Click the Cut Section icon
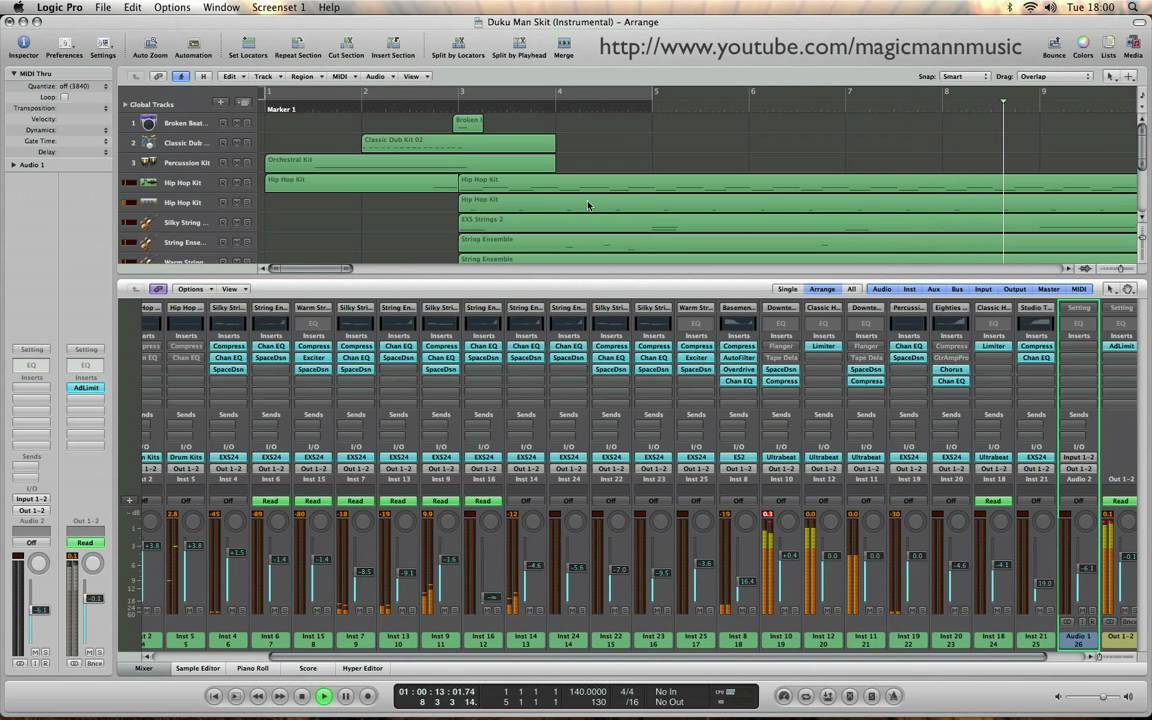This screenshot has height=720, width=1152. [x=346, y=43]
